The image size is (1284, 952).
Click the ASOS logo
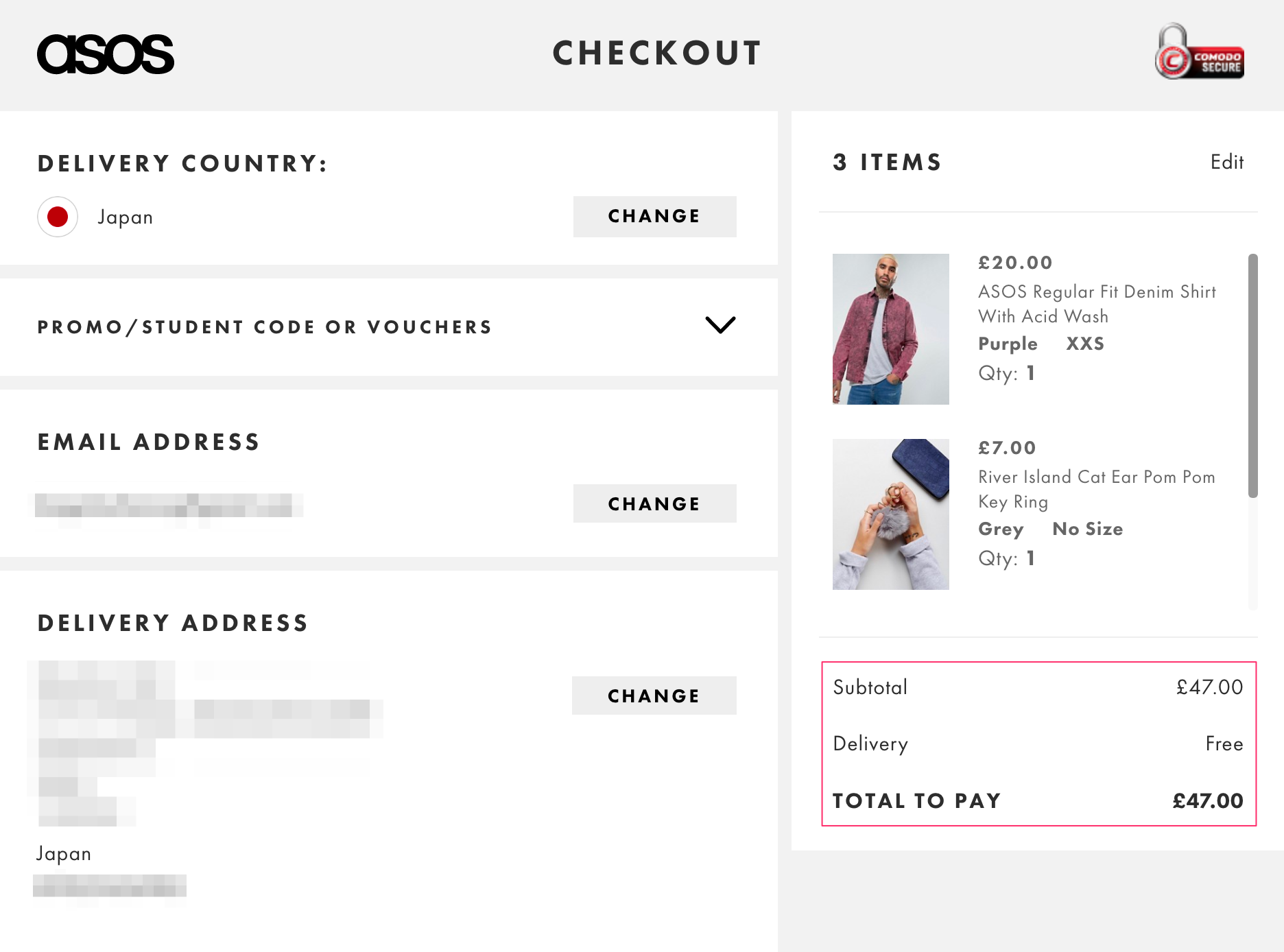point(106,55)
